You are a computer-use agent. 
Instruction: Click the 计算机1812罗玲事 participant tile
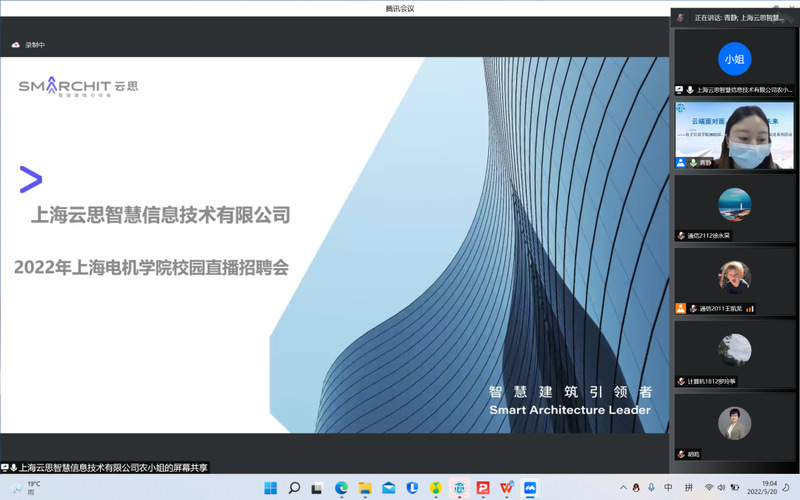[735, 353]
